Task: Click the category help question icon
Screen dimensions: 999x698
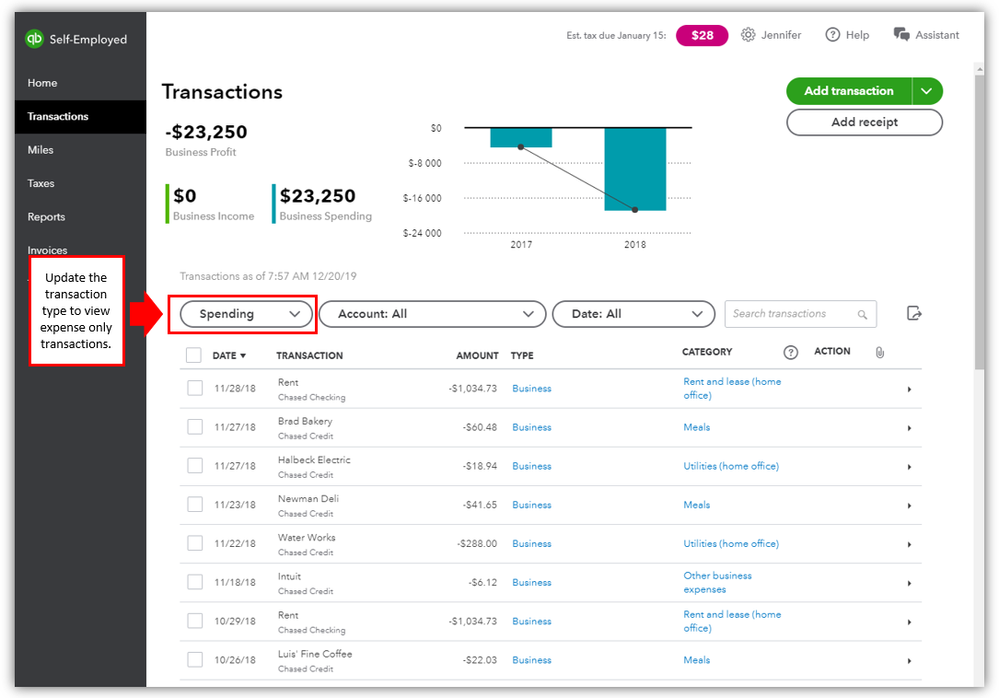Action: (791, 353)
